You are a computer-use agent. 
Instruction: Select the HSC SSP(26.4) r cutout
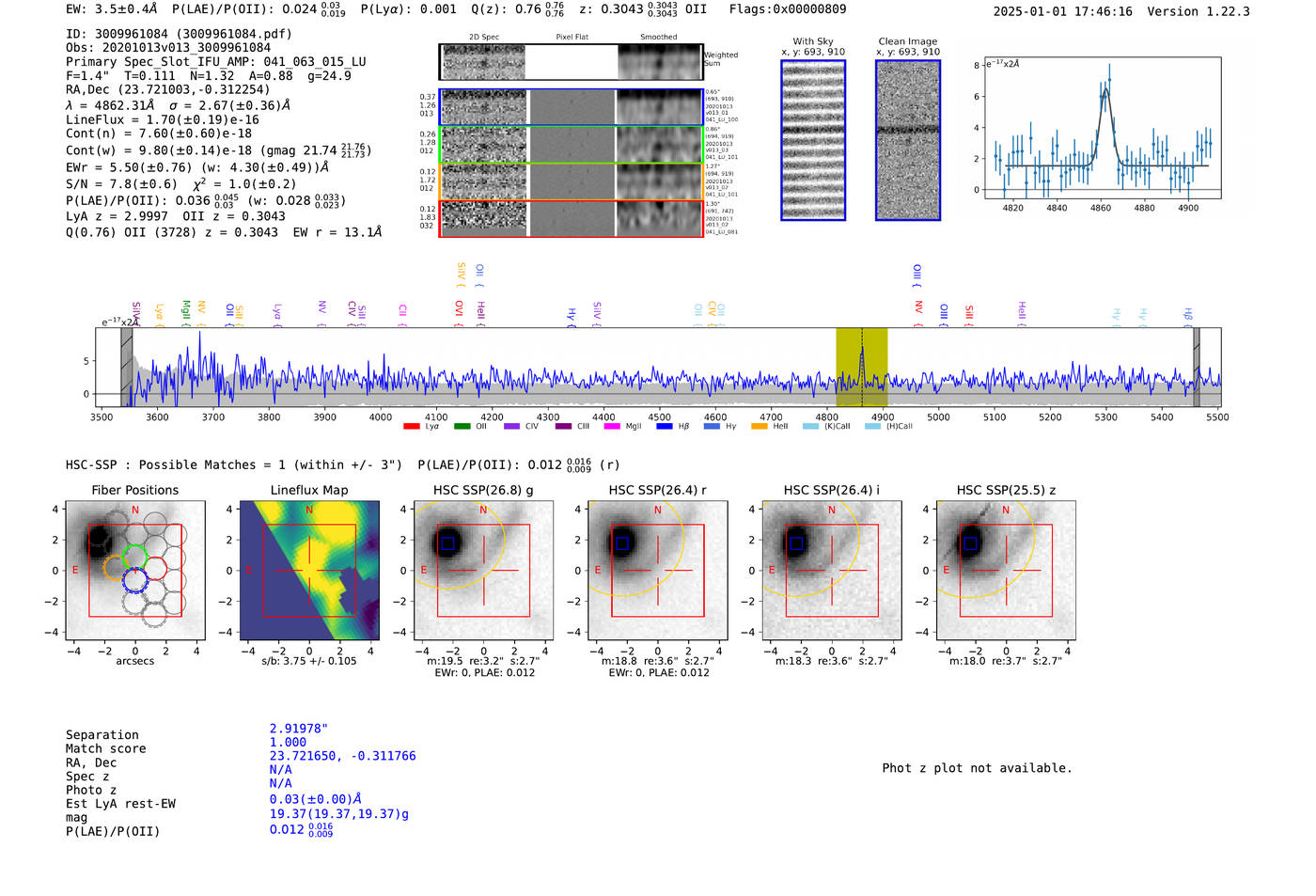tap(658, 571)
